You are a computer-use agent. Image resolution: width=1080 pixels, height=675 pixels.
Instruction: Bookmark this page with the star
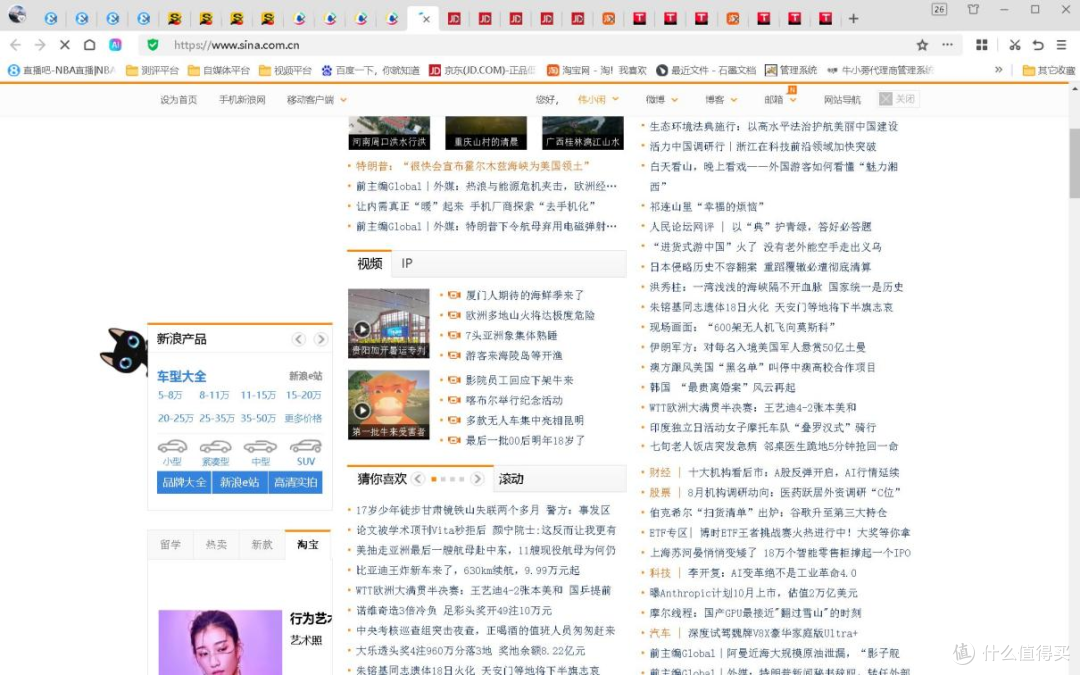[x=922, y=45]
